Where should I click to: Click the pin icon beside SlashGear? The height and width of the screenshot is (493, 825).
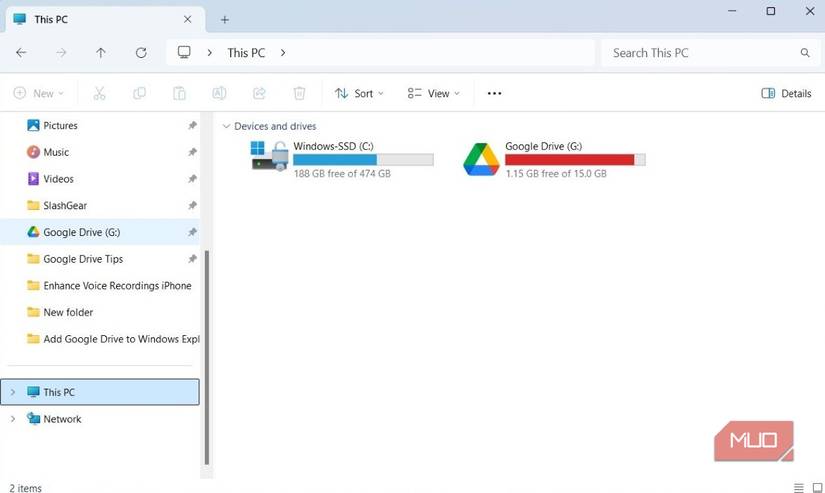[x=193, y=205]
